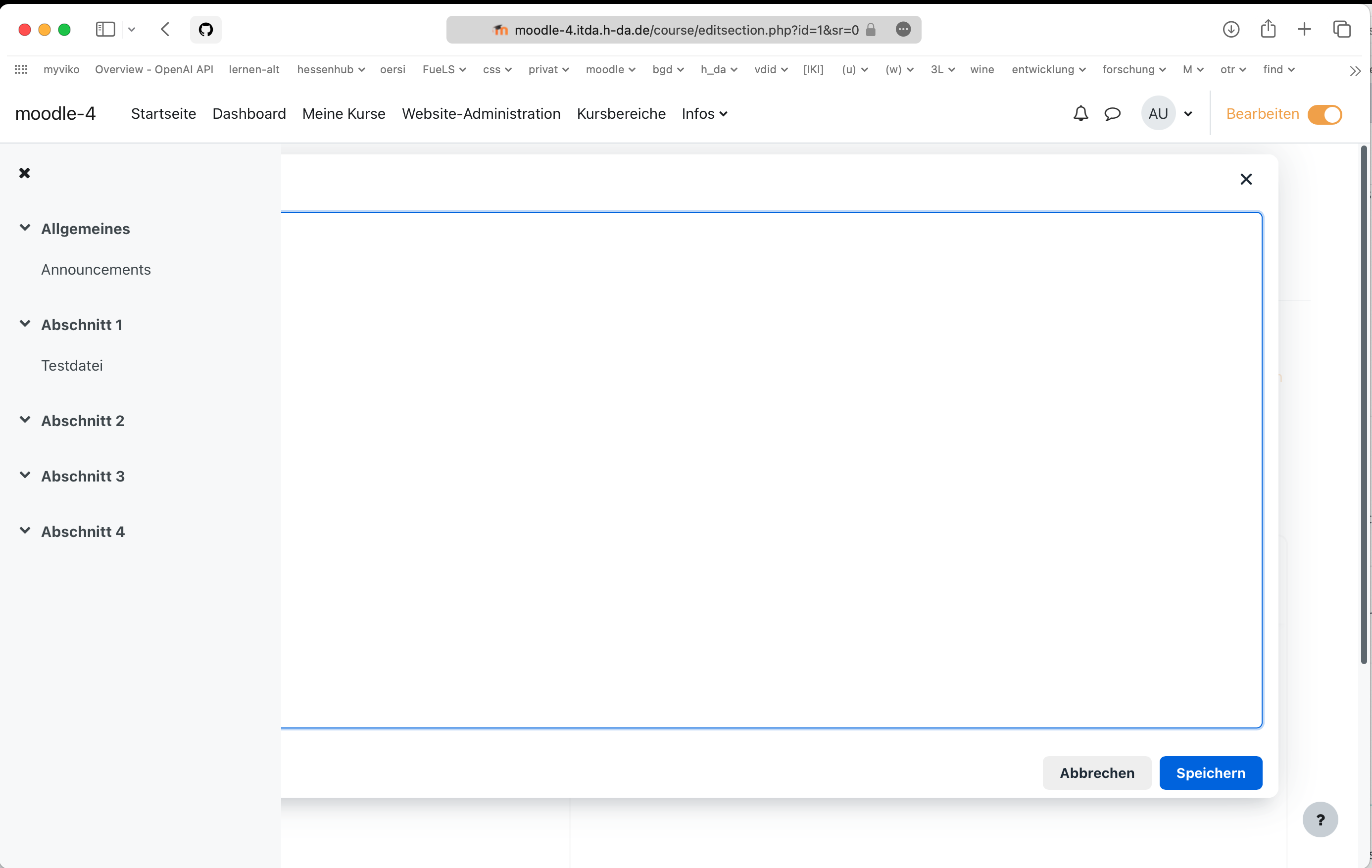Collapse the Abschnitt 1 section
This screenshot has height=868, width=1372.
[25, 324]
